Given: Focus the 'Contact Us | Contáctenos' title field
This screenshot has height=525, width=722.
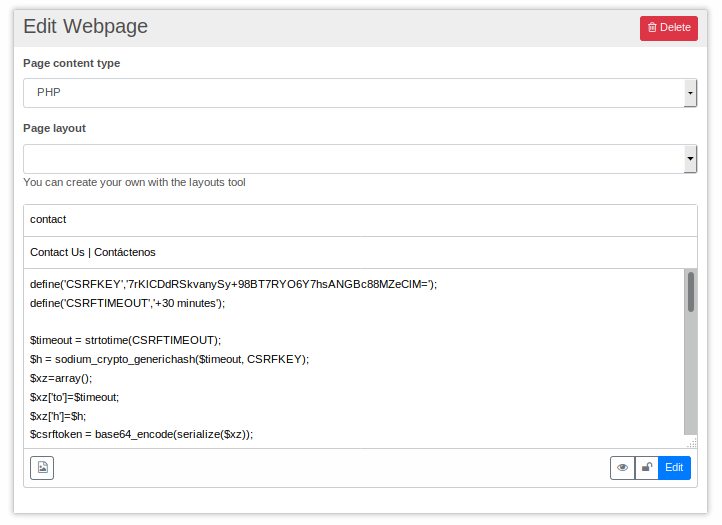Looking at the screenshot, I should tap(360, 252).
